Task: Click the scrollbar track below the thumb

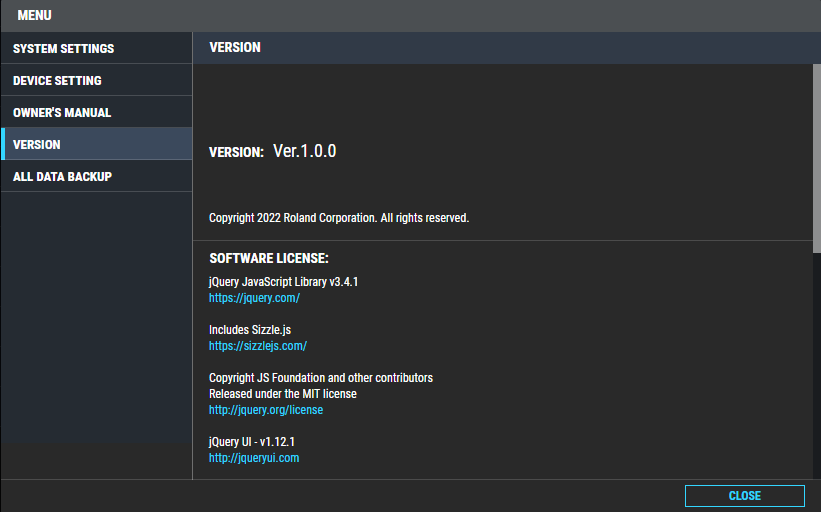Action: point(816,365)
